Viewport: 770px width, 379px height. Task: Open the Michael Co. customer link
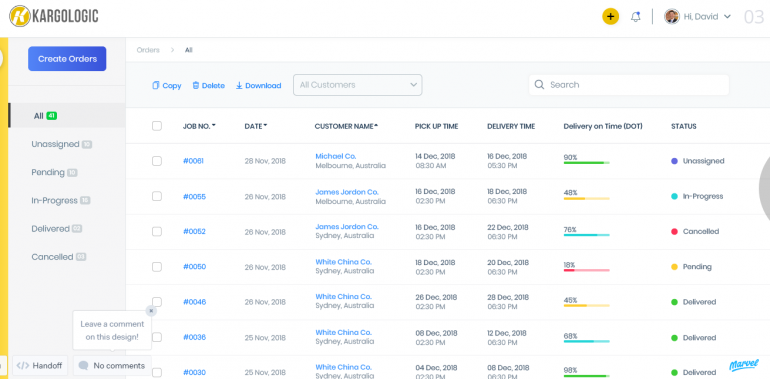335,156
